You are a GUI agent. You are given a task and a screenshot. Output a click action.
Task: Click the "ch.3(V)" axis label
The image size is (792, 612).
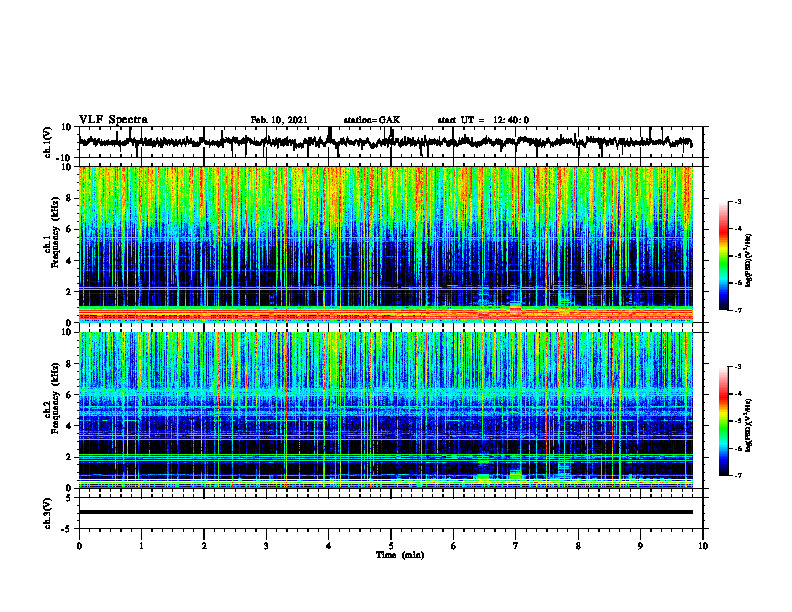click(48, 513)
